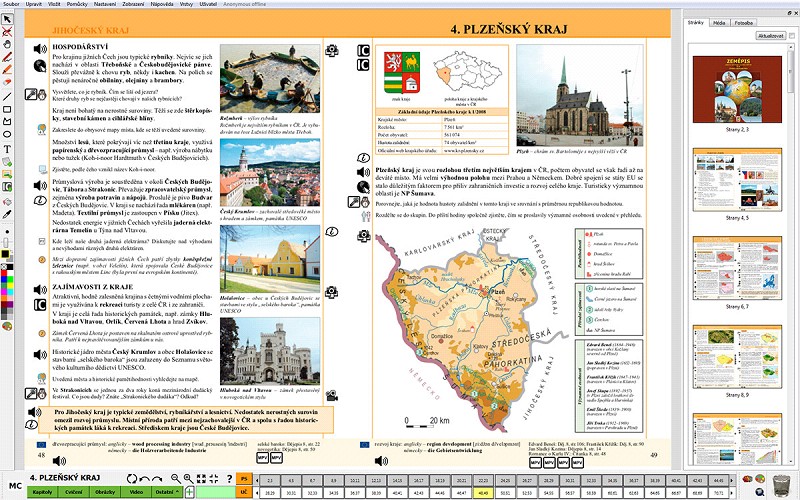
Task: Open the Nápověda menu
Action: click(x=162, y=4)
